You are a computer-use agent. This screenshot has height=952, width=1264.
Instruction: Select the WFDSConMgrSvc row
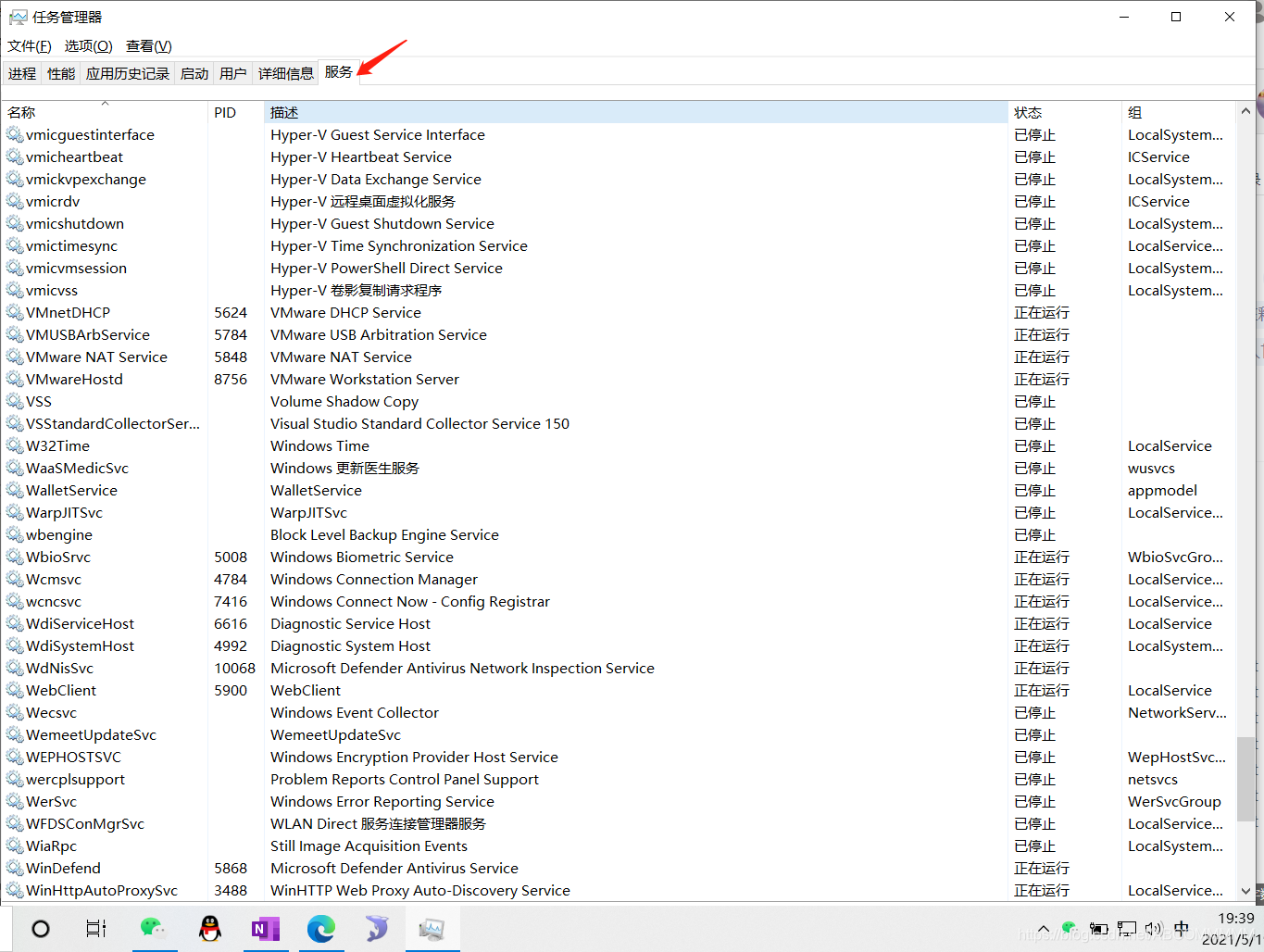pos(619,823)
